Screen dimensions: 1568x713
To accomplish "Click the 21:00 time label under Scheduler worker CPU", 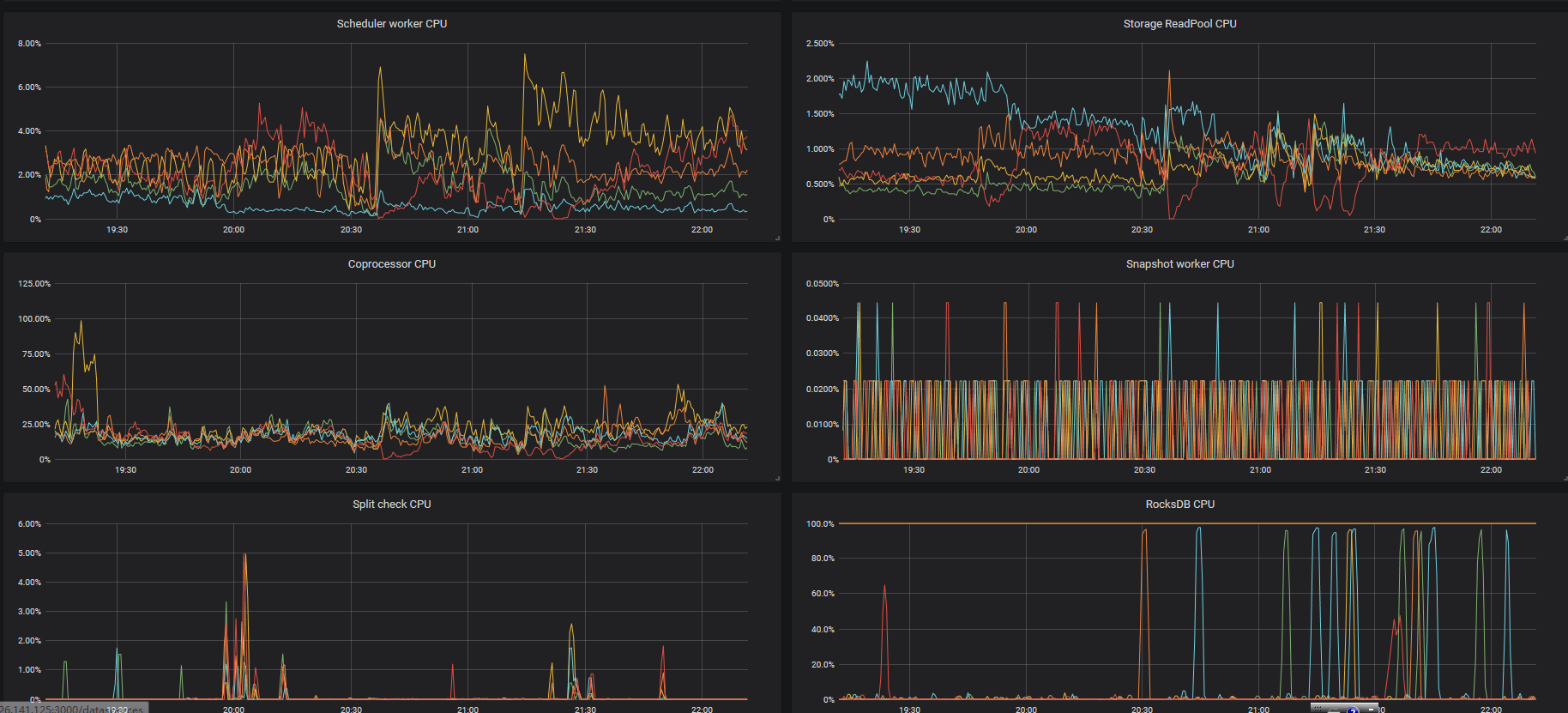I will click(x=467, y=230).
